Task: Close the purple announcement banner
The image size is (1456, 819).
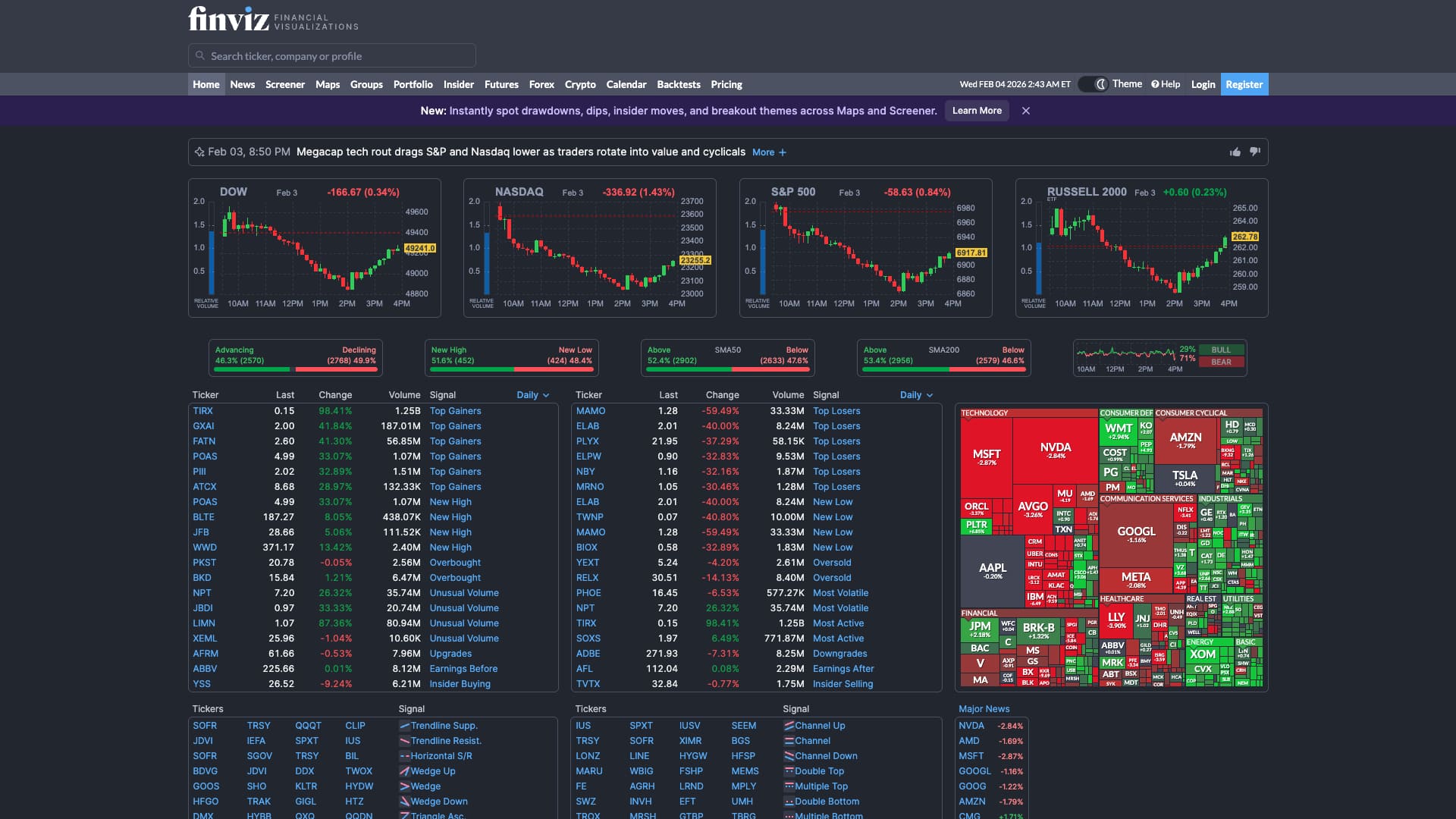Action: [1025, 111]
